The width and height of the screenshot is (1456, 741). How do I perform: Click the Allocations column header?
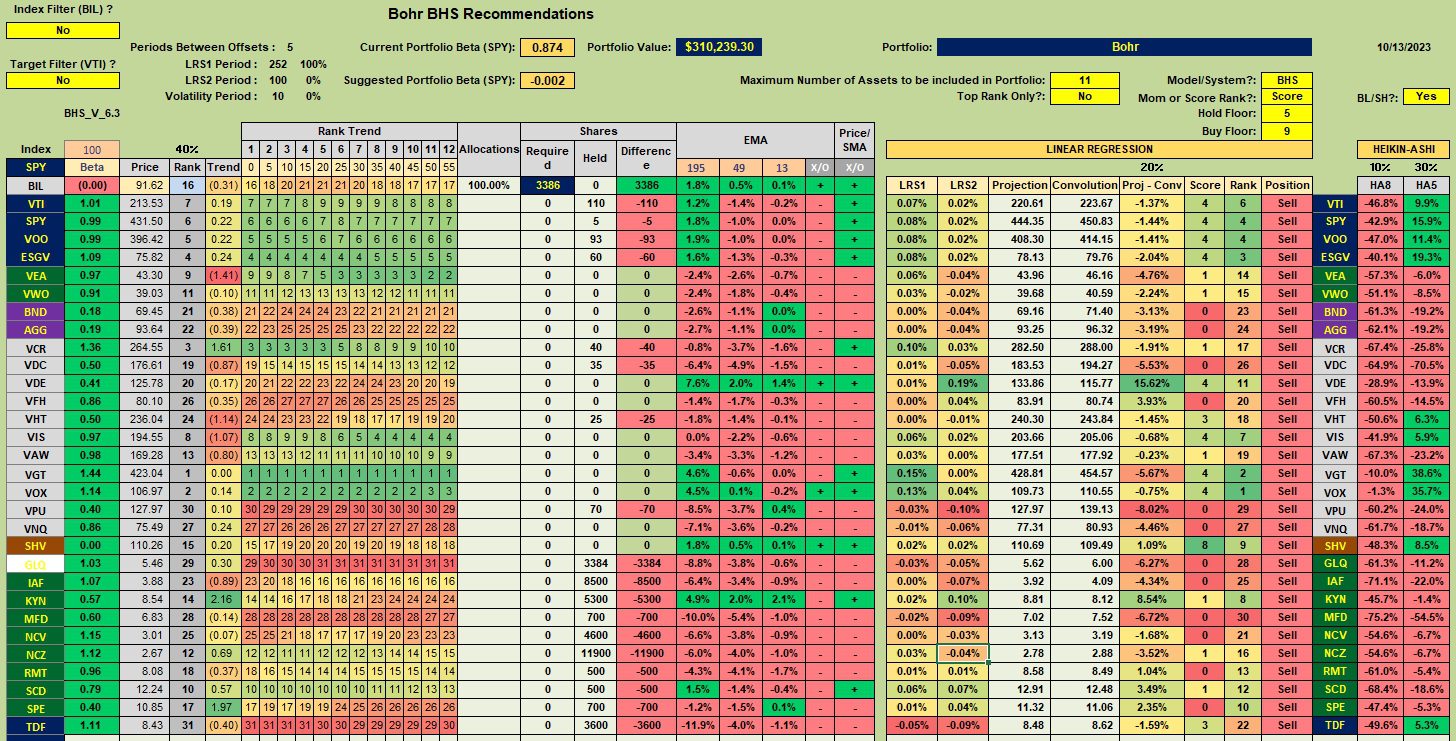[x=489, y=149]
